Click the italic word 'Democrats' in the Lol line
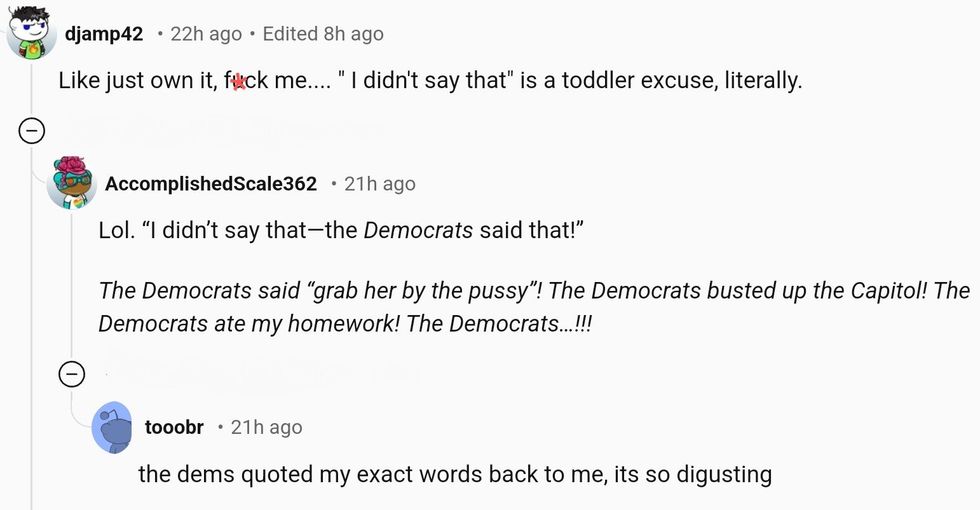Screen dimensions: 980x510 pyautogui.click(x=417, y=231)
